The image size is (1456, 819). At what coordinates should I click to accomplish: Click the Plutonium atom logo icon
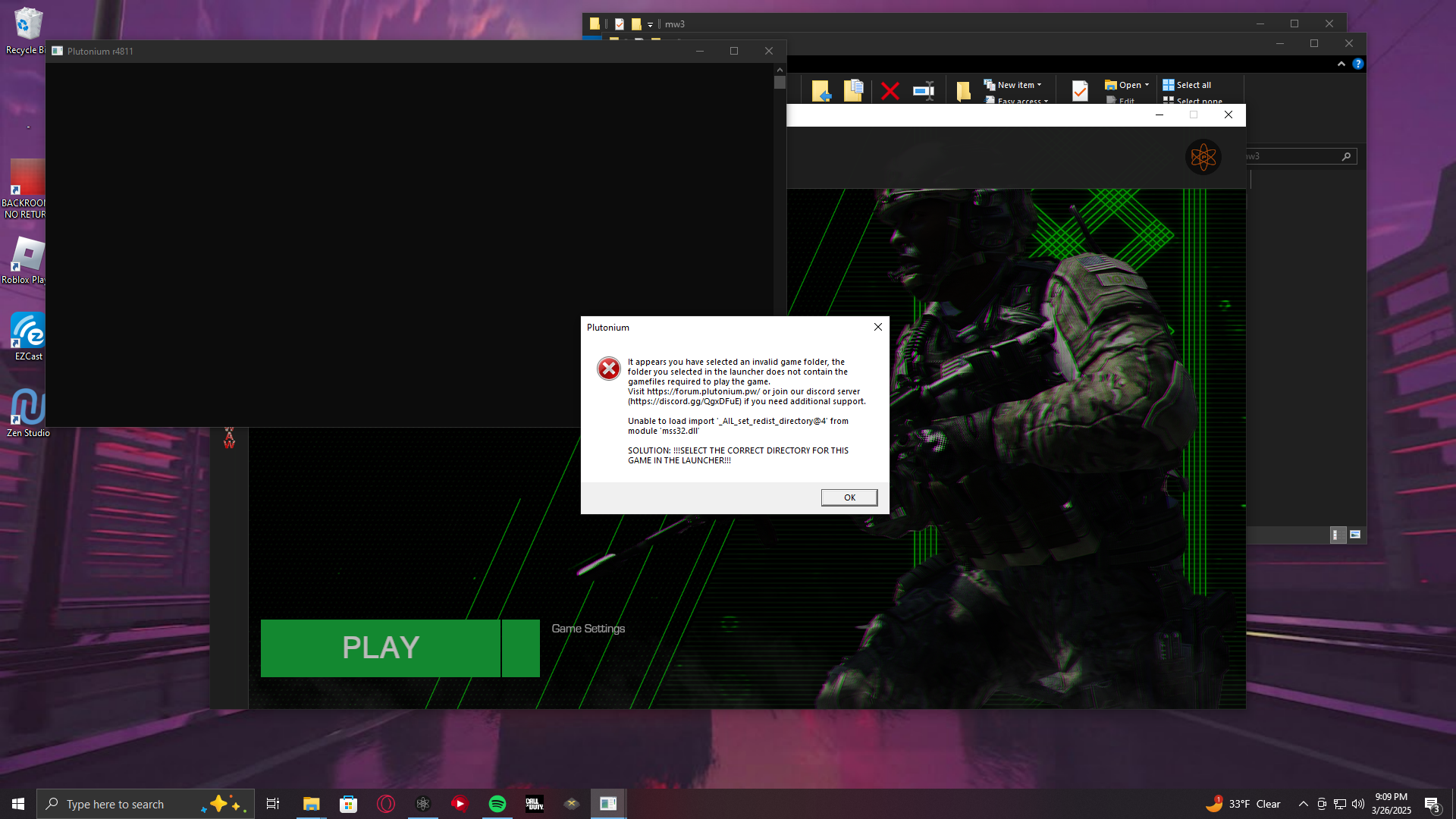(1203, 157)
